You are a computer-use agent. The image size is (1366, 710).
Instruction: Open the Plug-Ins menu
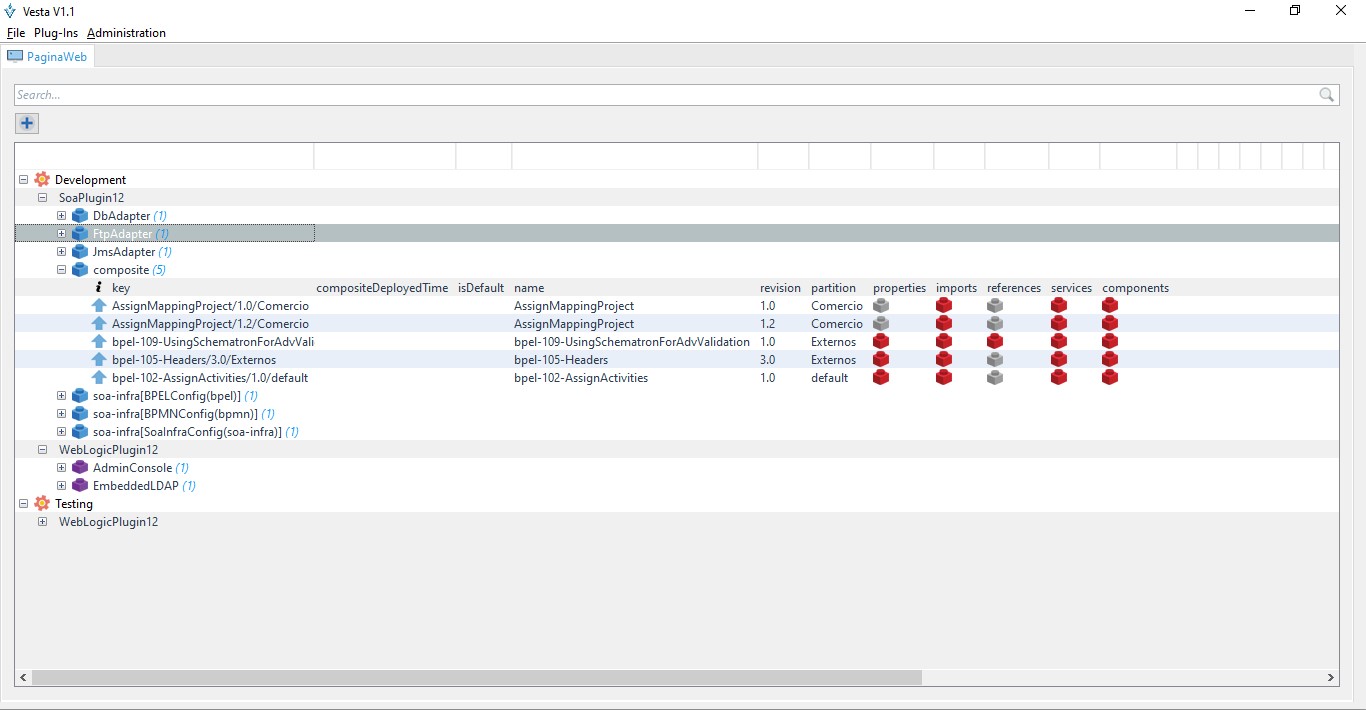point(56,33)
